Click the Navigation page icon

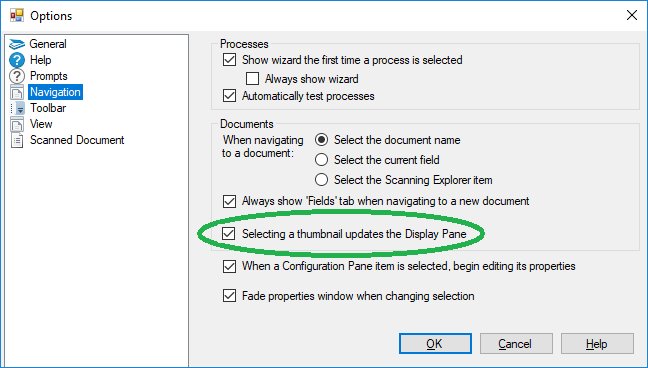point(17,92)
